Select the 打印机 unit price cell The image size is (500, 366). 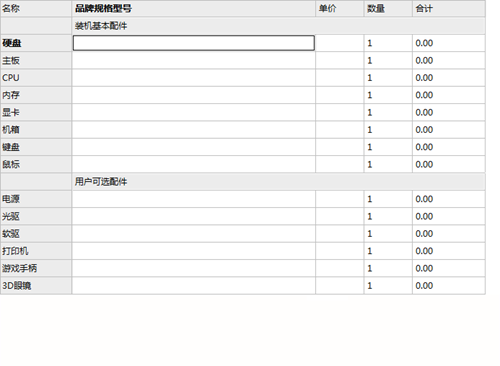click(340, 251)
